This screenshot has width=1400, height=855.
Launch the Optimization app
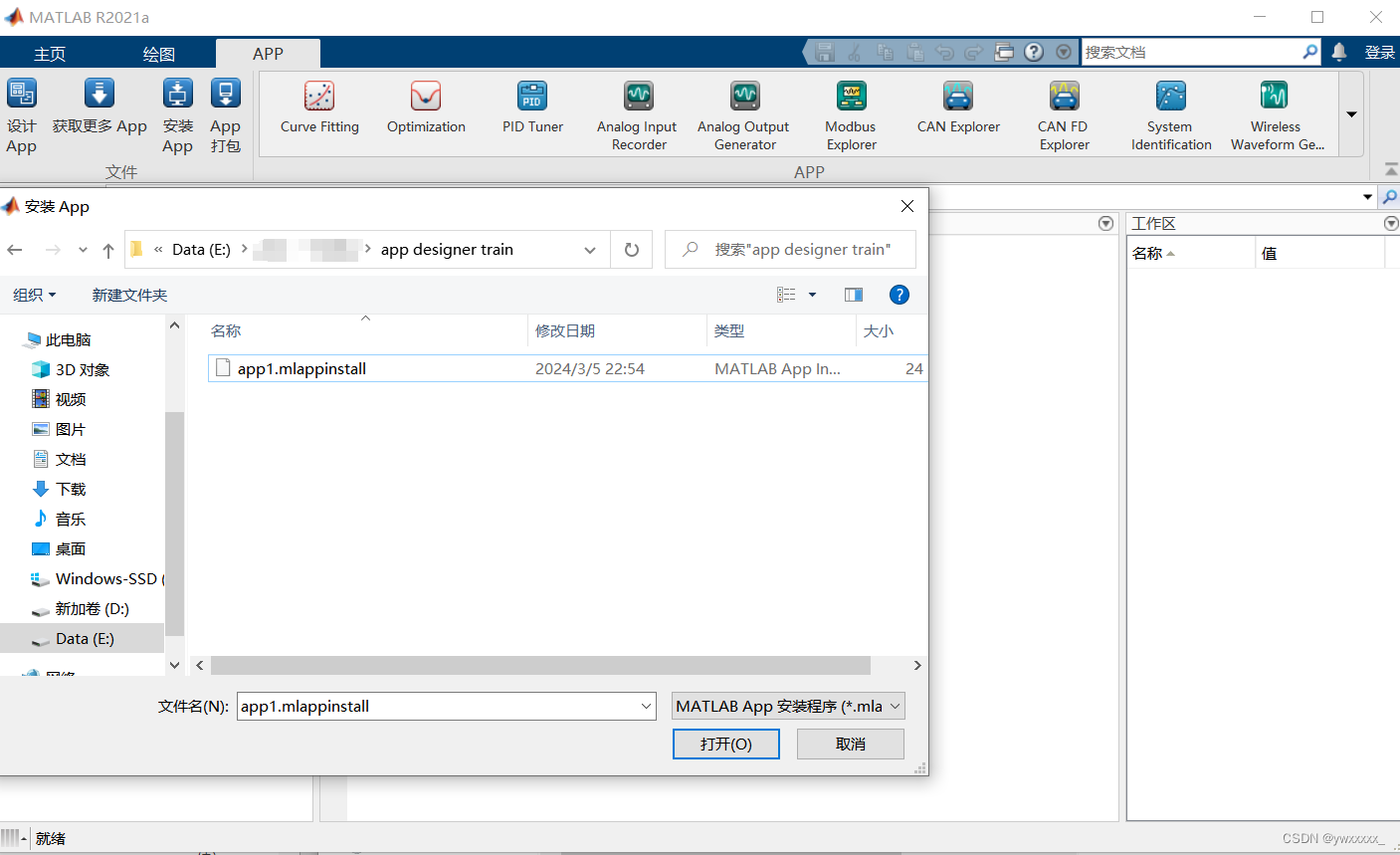click(426, 107)
